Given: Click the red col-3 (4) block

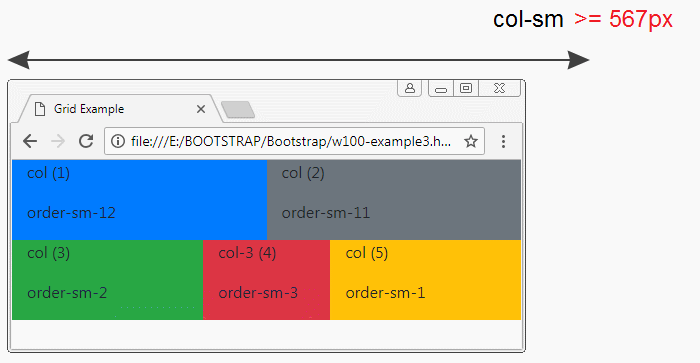Looking at the screenshot, I should tap(267, 280).
